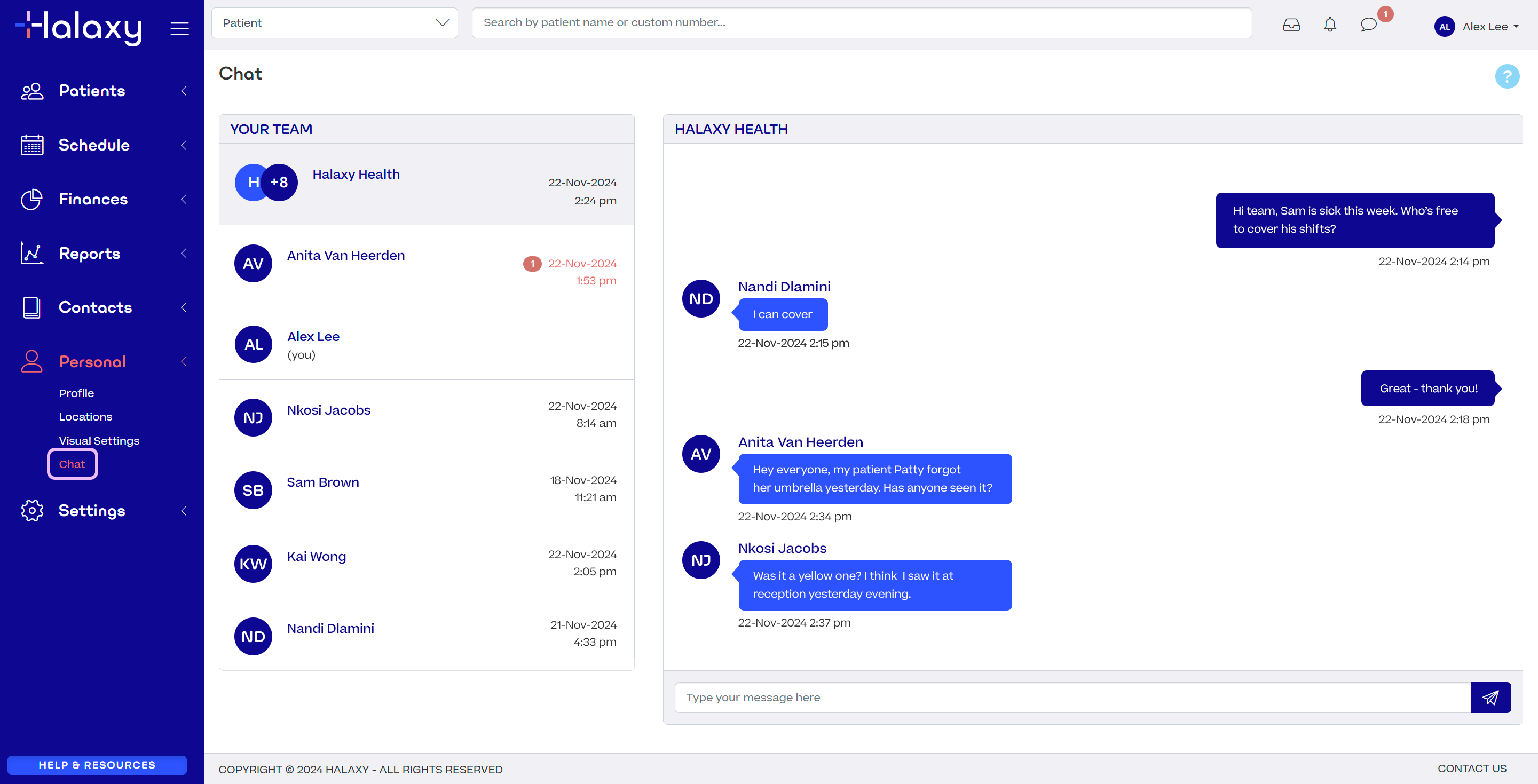Open the Patients menu label
The width and height of the screenshot is (1538, 784).
point(92,91)
